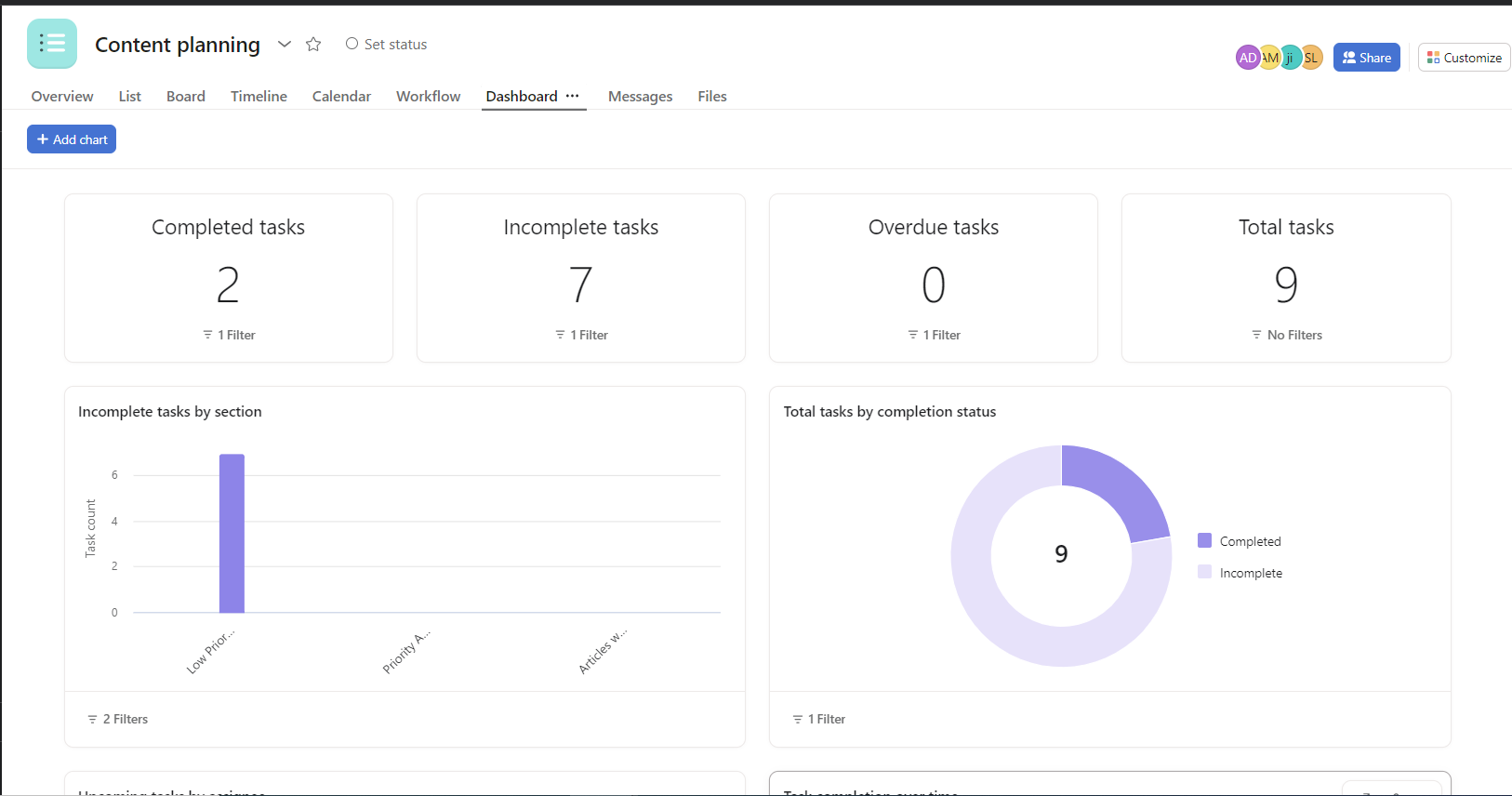
Task: Open the Workflow tab
Action: click(x=428, y=97)
